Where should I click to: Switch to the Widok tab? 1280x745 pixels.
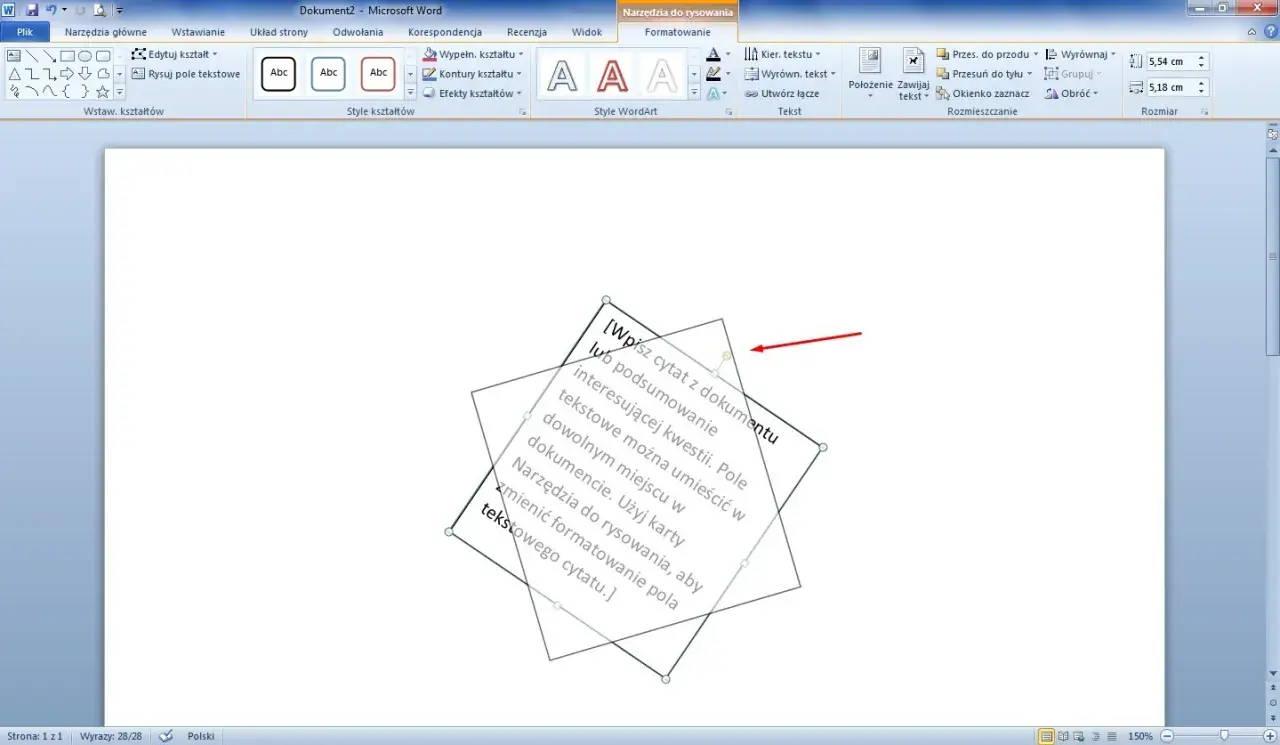[587, 32]
